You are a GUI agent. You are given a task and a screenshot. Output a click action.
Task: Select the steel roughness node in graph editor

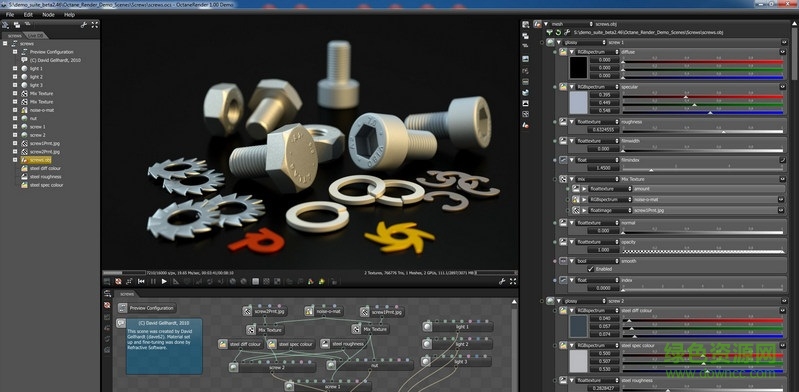(x=343, y=344)
